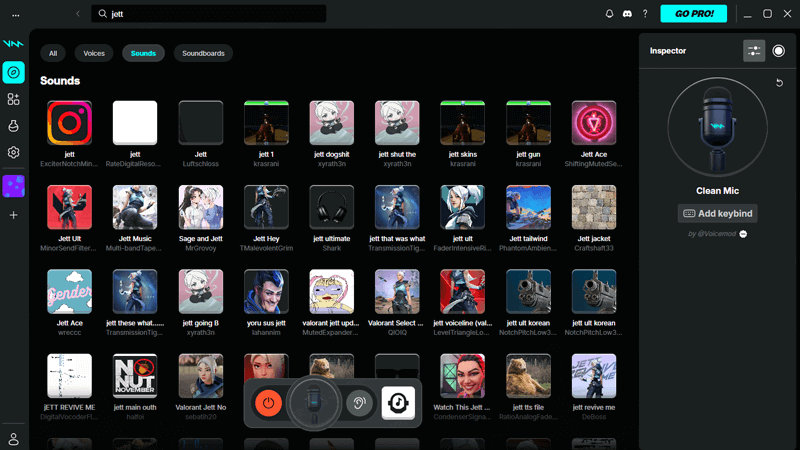This screenshot has width=800, height=450.
Task: Play the jett sound with Instagram logo
Action: (69, 123)
